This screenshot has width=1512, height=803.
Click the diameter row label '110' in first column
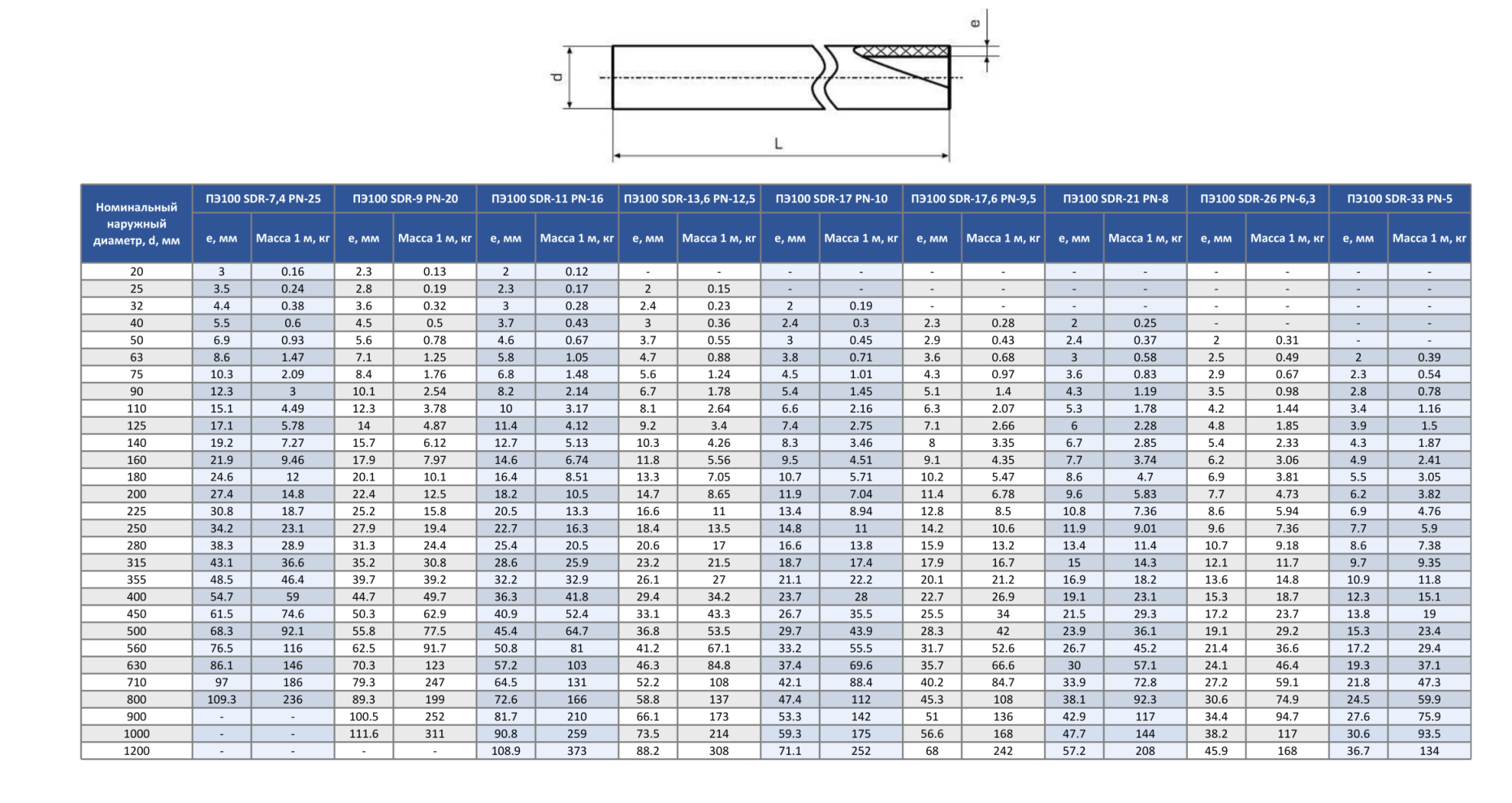pyautogui.click(x=136, y=409)
